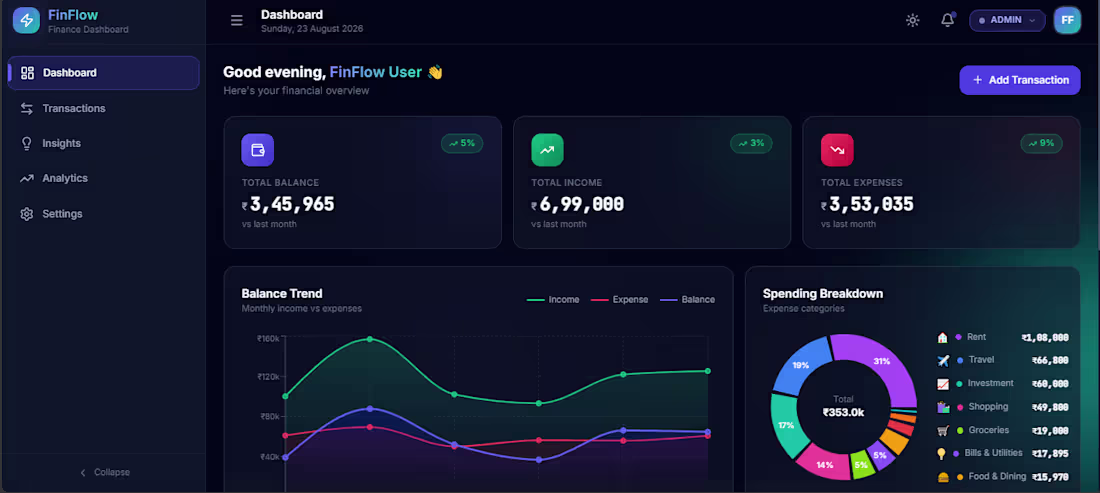Click the 3% badge on Total Income

coord(751,143)
